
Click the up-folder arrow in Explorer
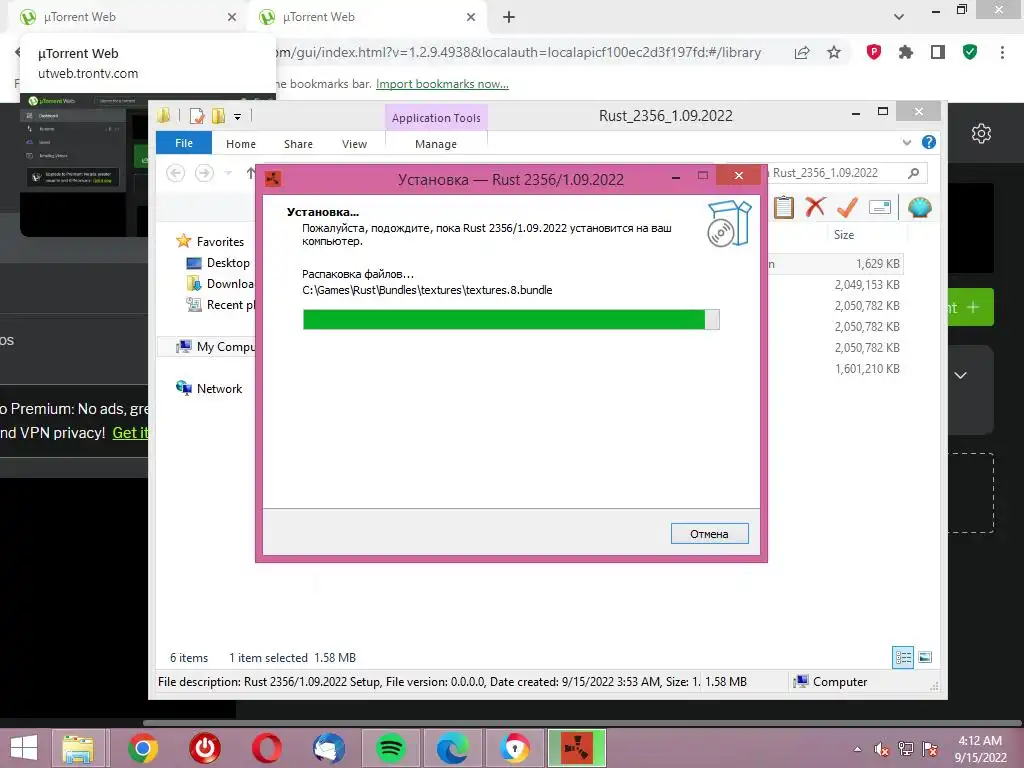pyautogui.click(x=250, y=173)
